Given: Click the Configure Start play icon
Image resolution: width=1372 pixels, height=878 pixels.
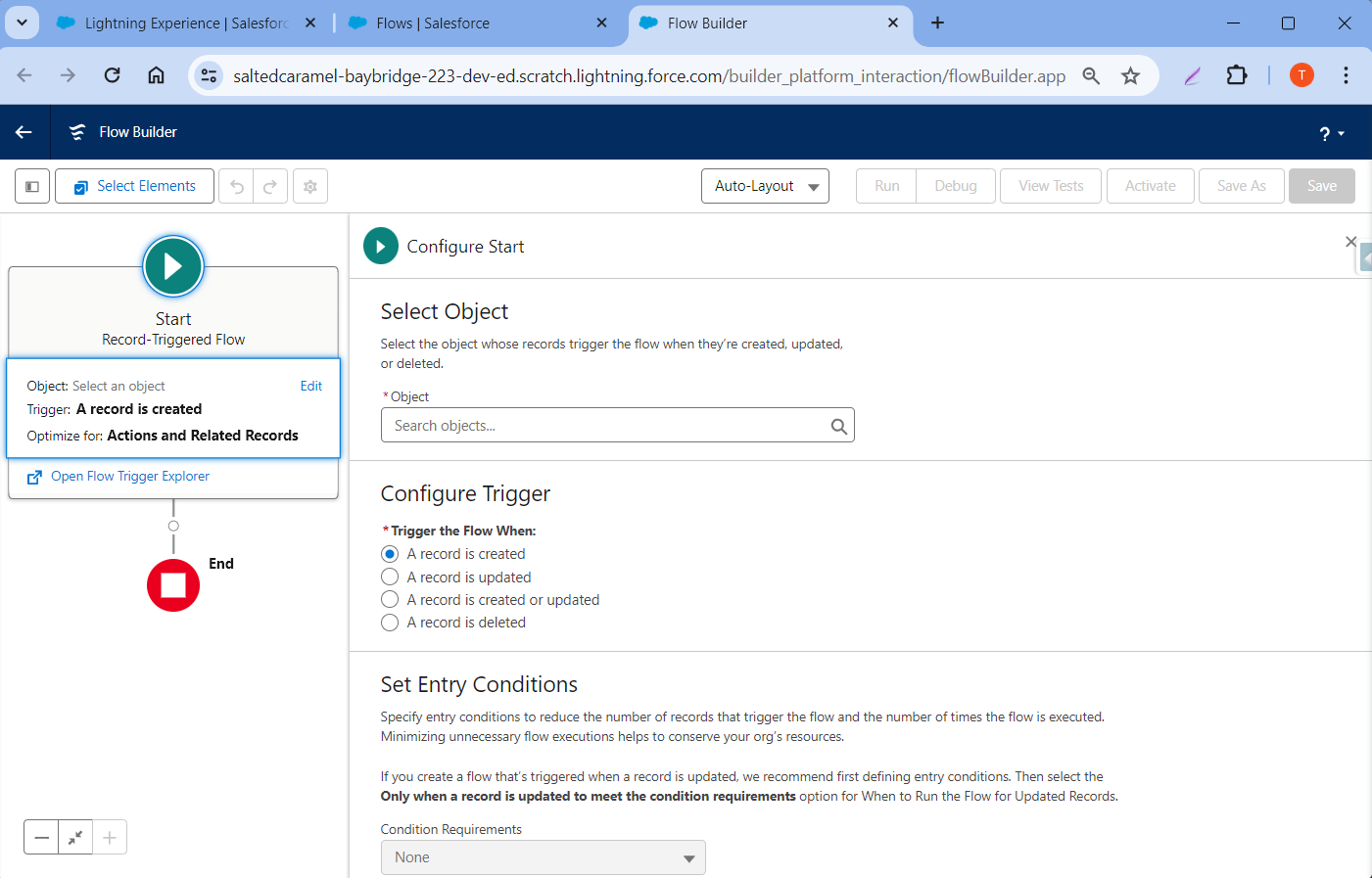Looking at the screenshot, I should [x=380, y=247].
